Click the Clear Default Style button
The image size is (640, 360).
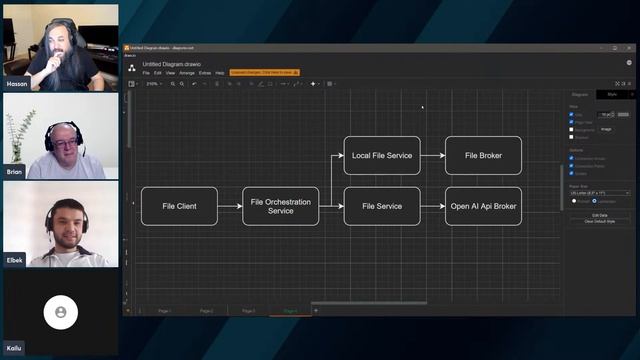click(600, 221)
